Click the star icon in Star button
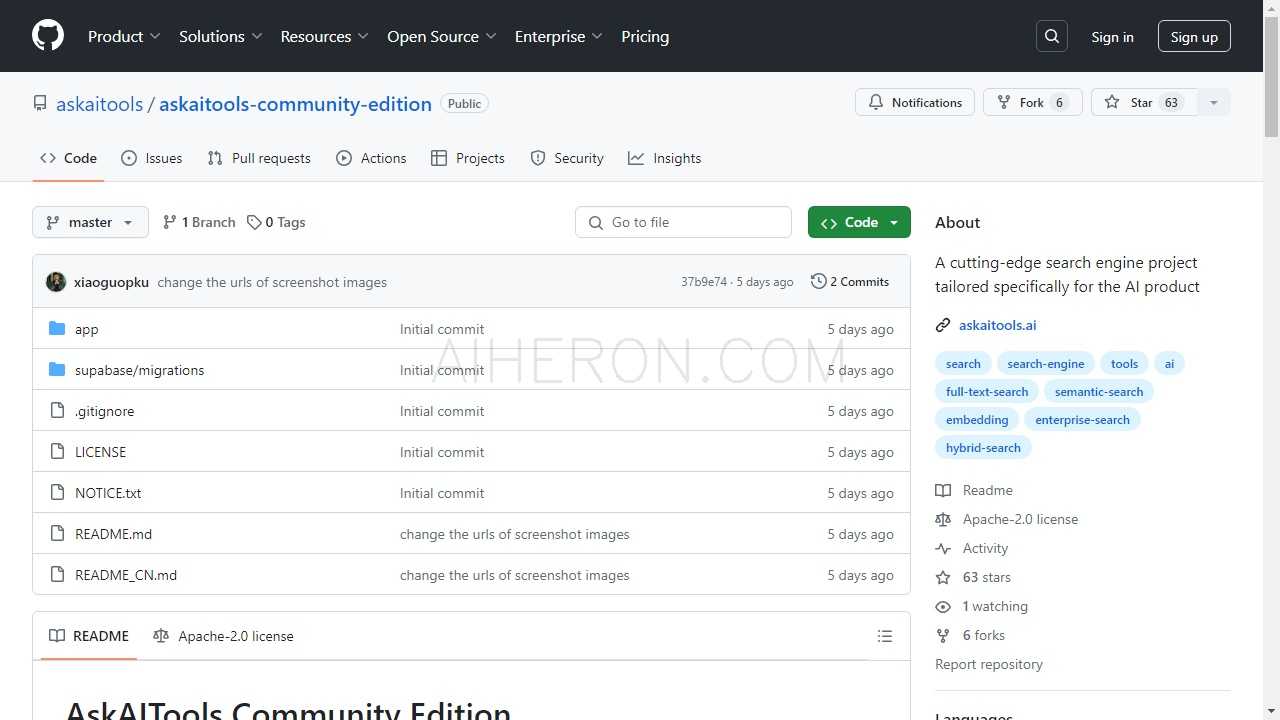Viewport: 1280px width, 720px height. pyautogui.click(x=1112, y=102)
